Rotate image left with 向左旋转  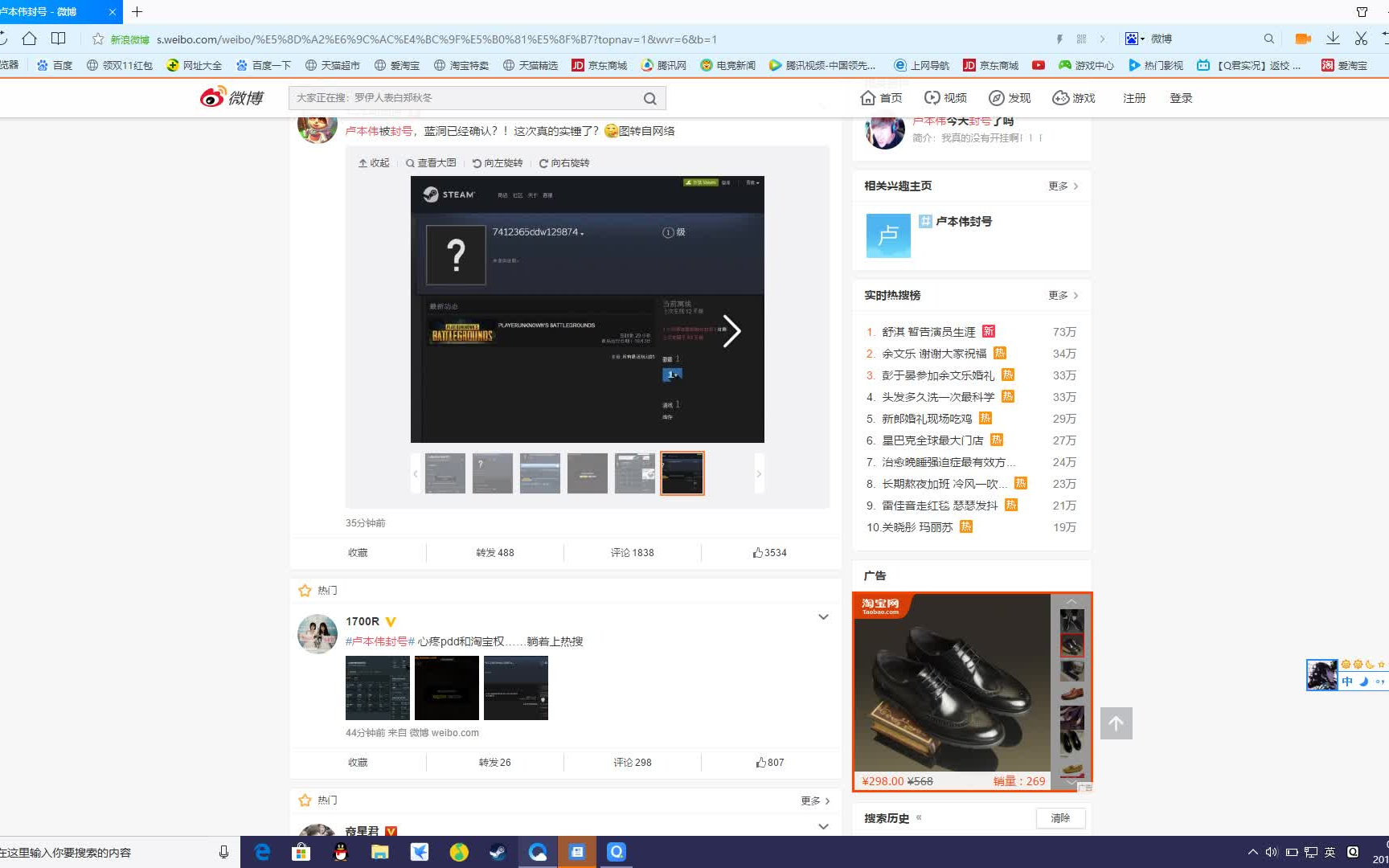pos(498,163)
